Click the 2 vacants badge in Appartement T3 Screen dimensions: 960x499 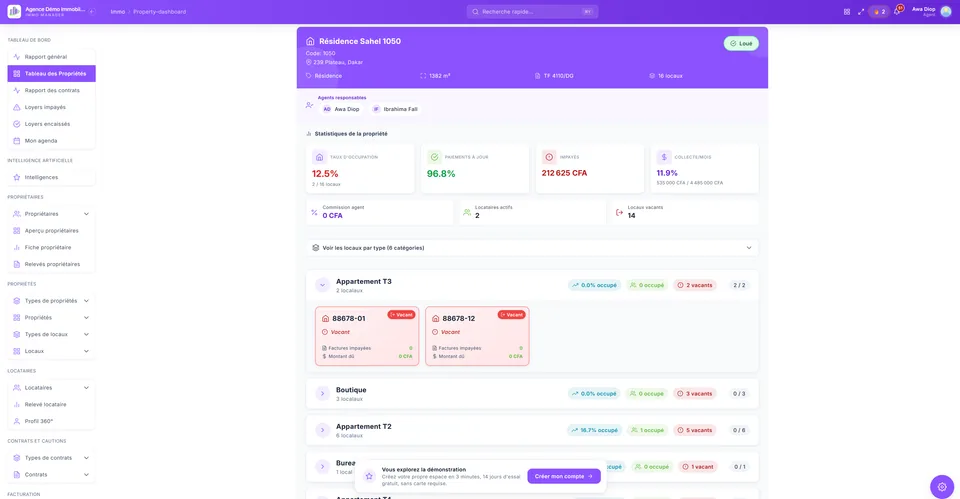695,285
